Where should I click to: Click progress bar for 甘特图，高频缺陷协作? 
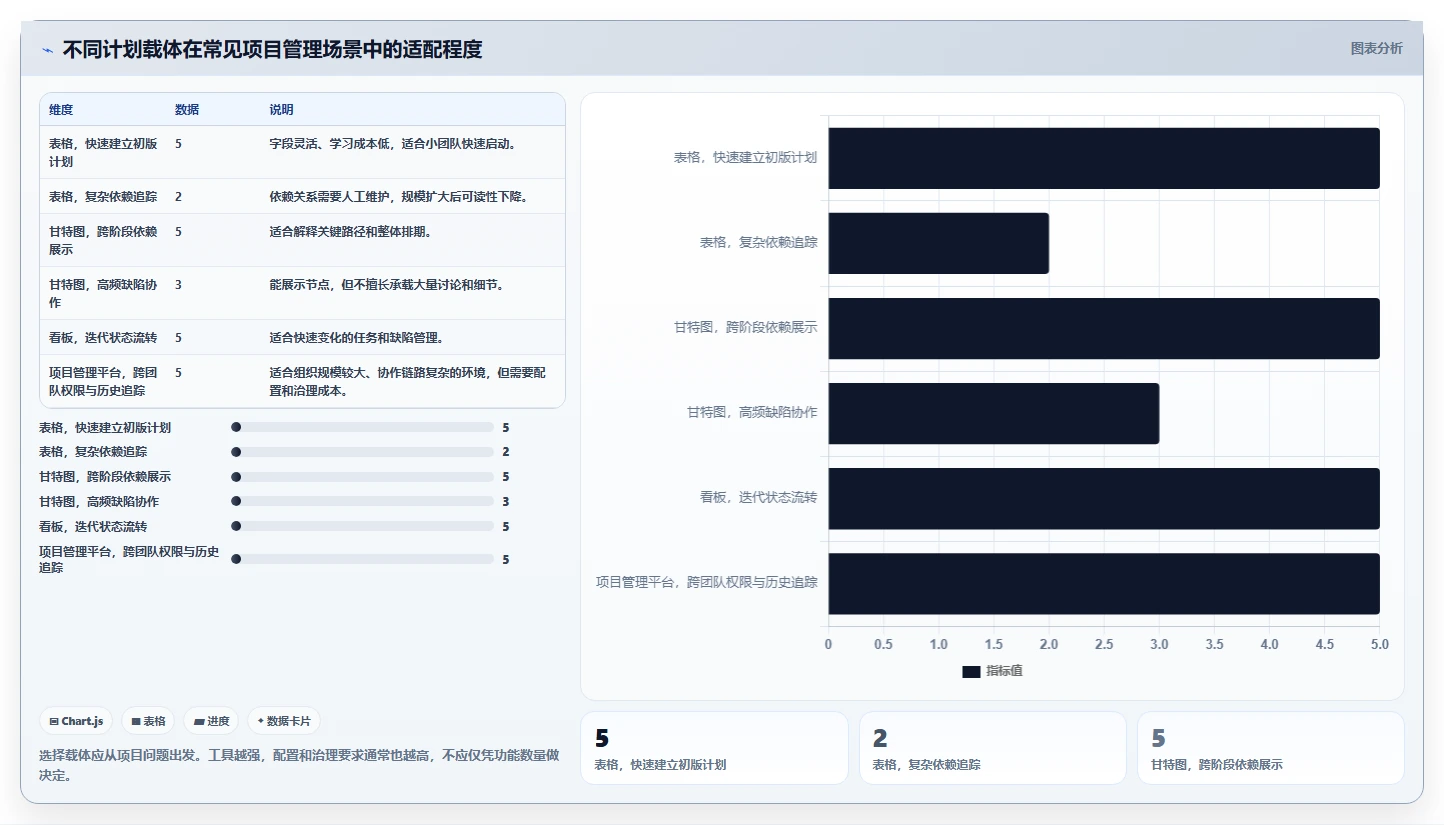pos(362,501)
